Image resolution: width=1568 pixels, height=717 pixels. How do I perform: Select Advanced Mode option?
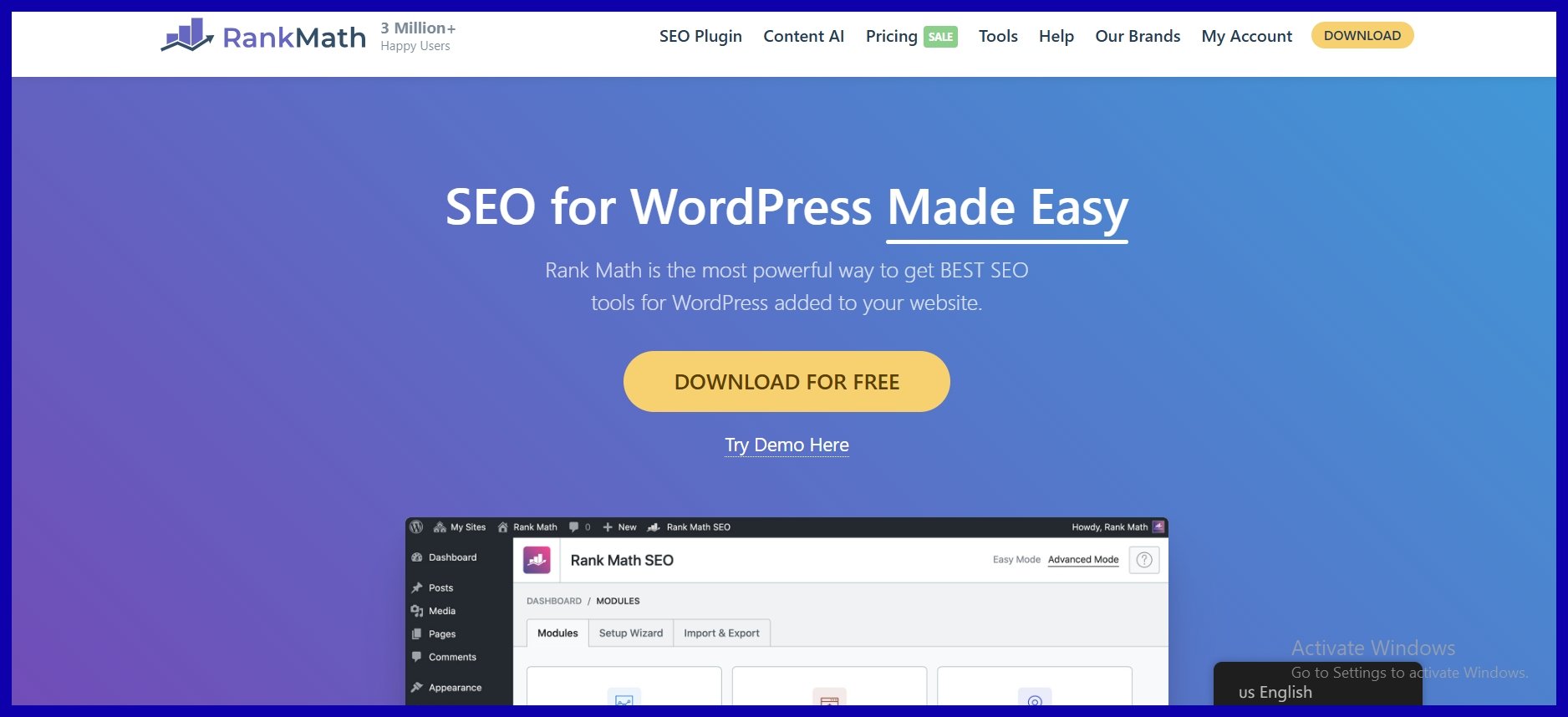click(1083, 560)
